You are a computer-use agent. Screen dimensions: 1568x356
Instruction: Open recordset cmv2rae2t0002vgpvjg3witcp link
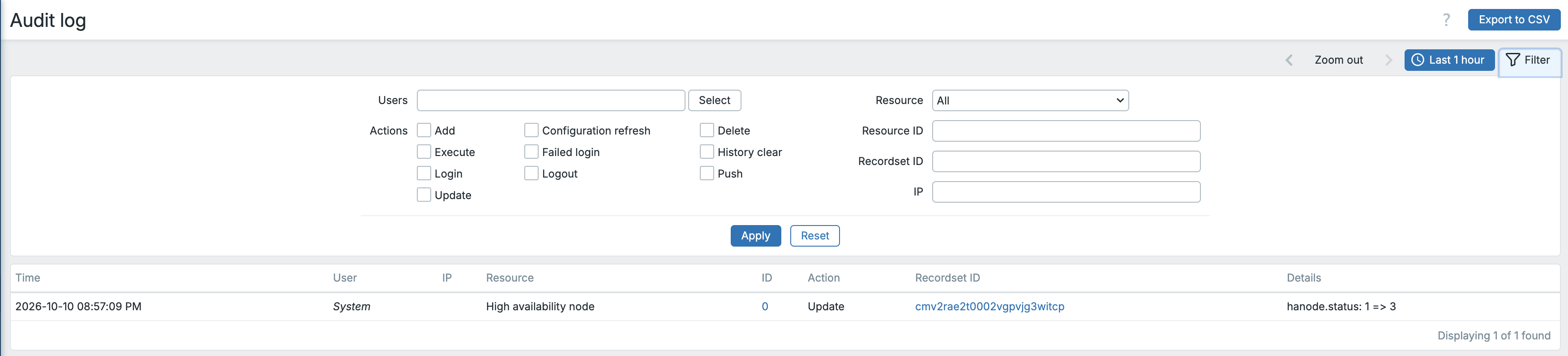click(x=990, y=307)
